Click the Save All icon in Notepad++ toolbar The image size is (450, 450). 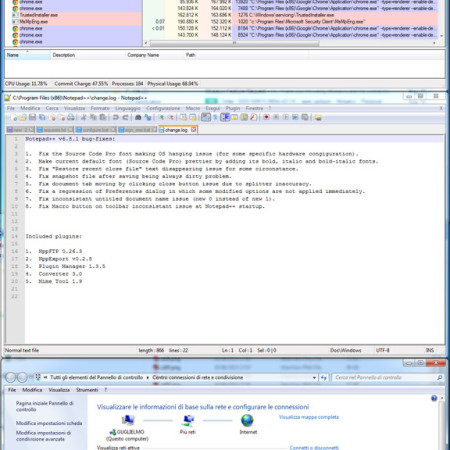coord(42,117)
